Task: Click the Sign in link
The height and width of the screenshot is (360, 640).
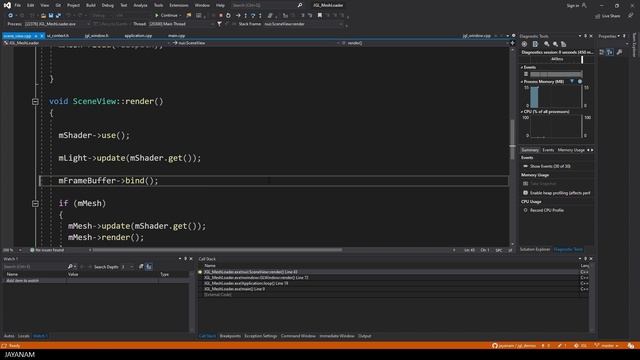Action: pos(573,5)
